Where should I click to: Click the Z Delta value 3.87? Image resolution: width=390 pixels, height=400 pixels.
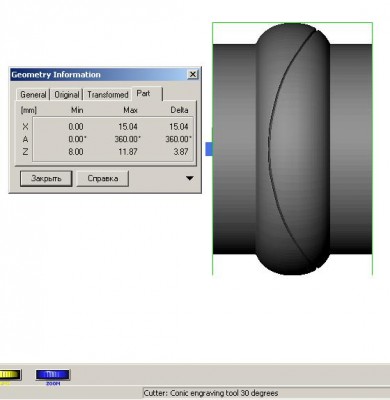tap(181, 152)
